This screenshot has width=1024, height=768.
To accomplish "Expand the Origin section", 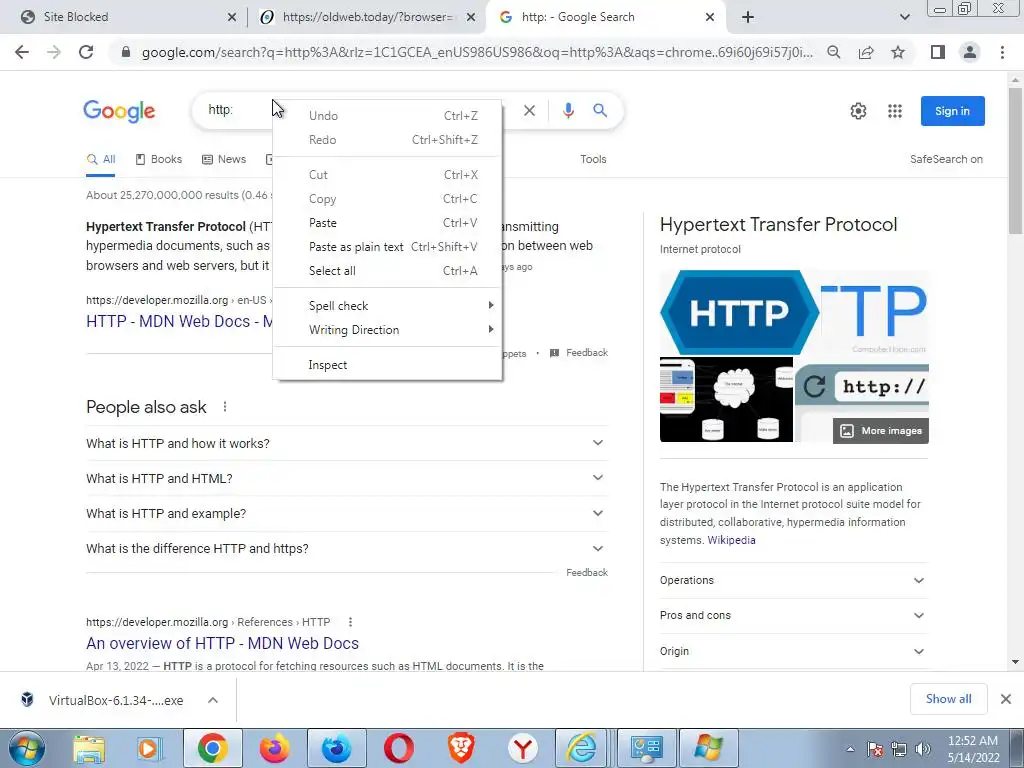I will coord(793,651).
